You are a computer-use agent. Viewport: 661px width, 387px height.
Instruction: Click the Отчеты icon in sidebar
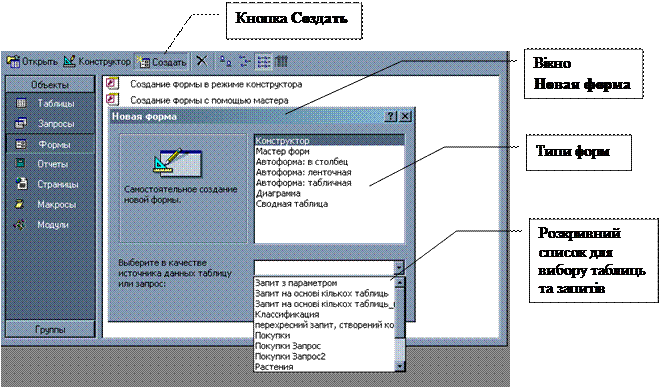[x=20, y=164]
